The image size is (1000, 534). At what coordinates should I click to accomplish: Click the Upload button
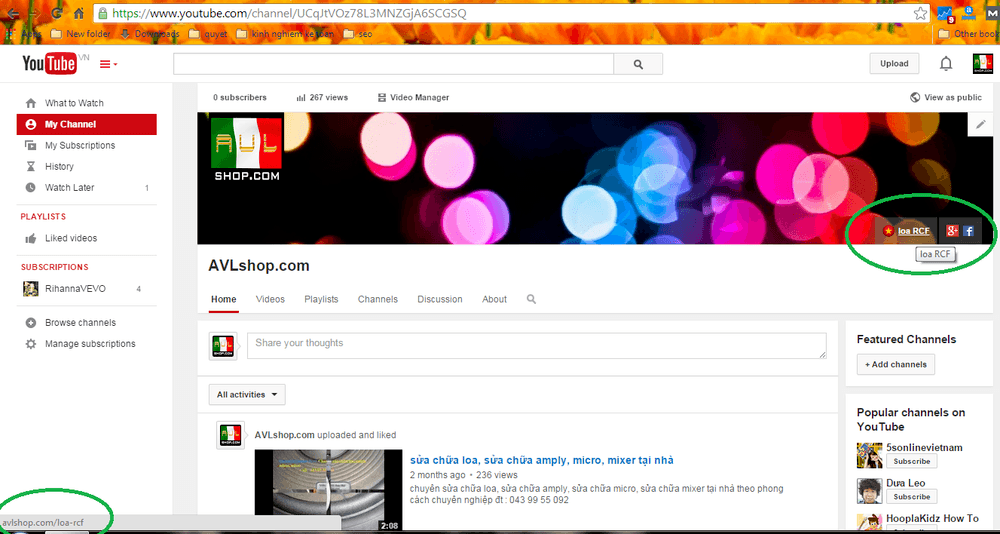pos(894,64)
